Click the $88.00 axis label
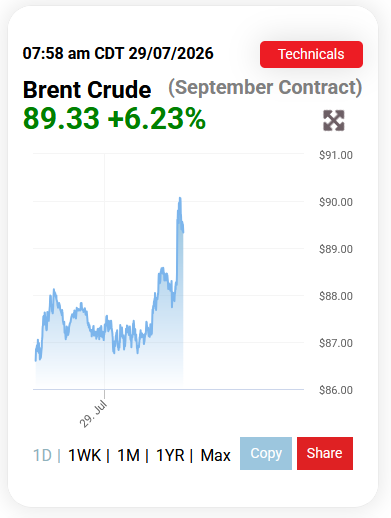This screenshot has width=391, height=518. (336, 296)
